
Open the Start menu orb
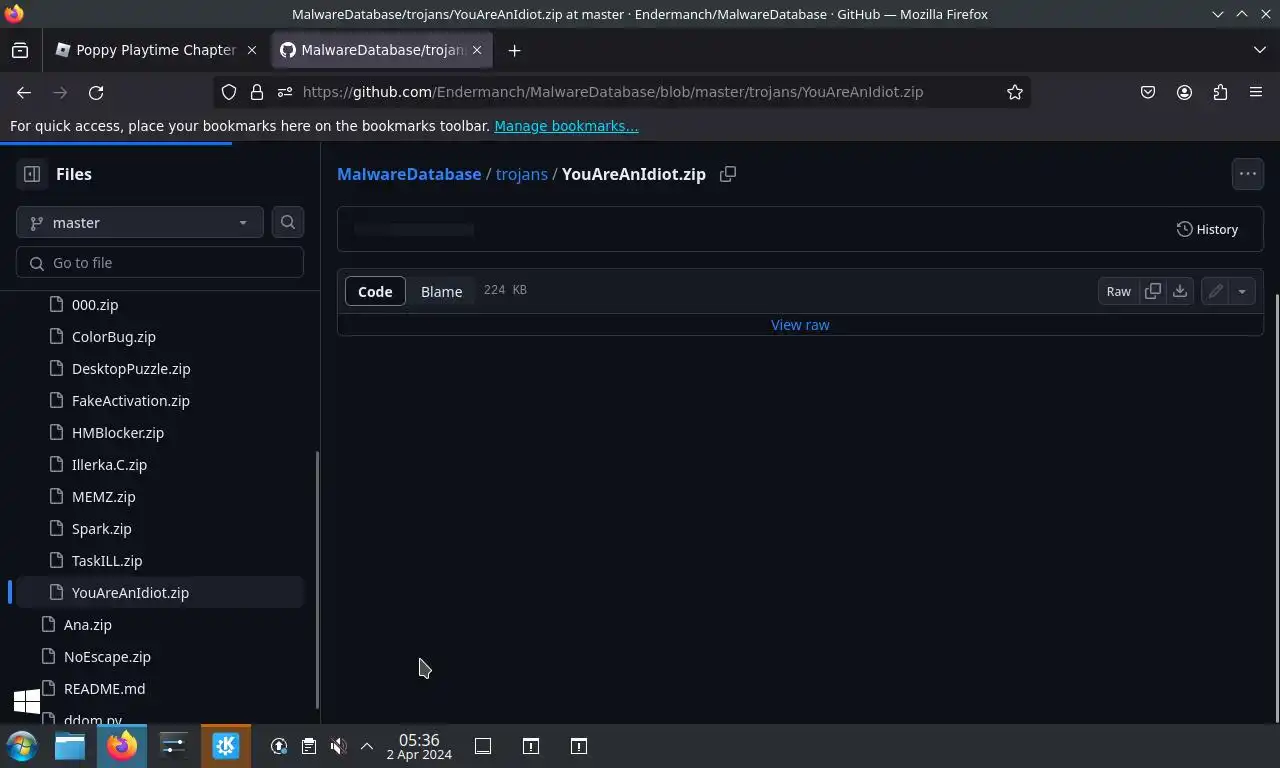point(21,746)
